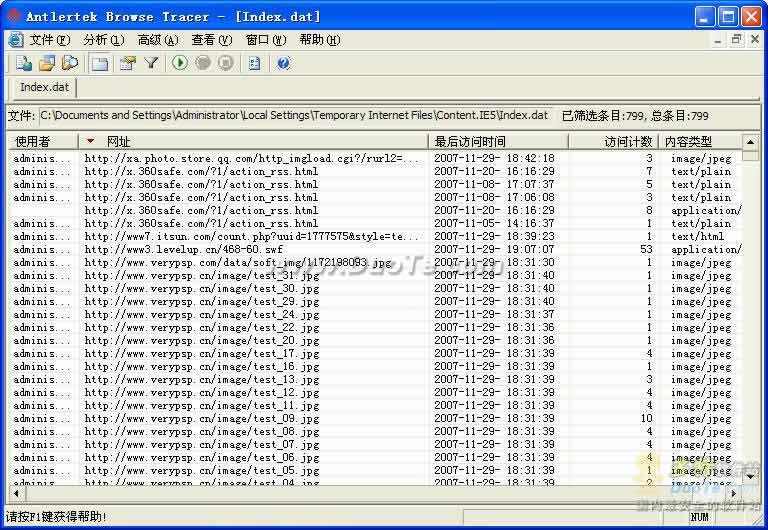768x530 pixels.
Task: Click the timestamp 2007-11-29 19:07:07
Action: pyautogui.click(x=494, y=249)
